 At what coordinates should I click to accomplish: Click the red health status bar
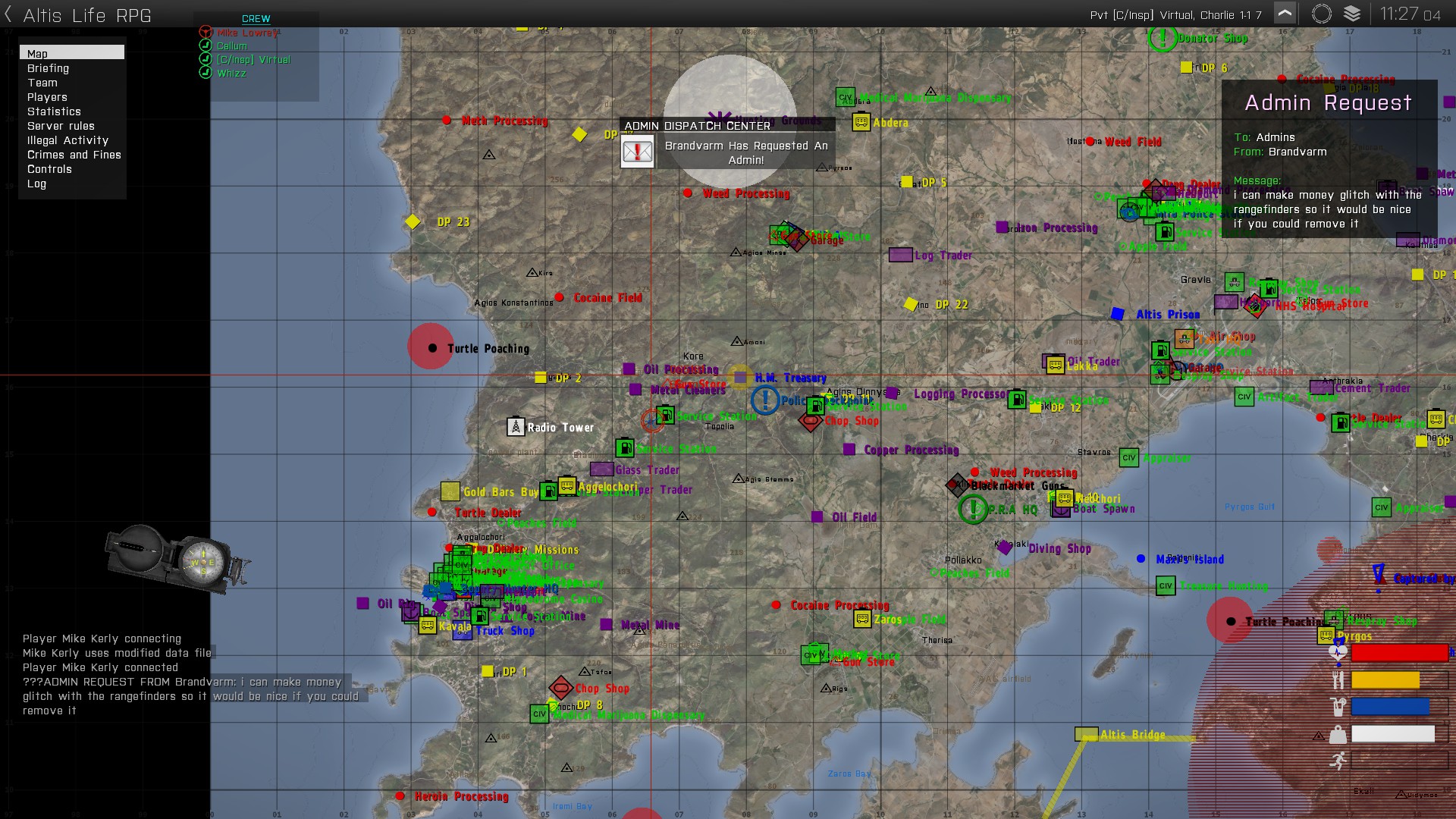[1399, 652]
